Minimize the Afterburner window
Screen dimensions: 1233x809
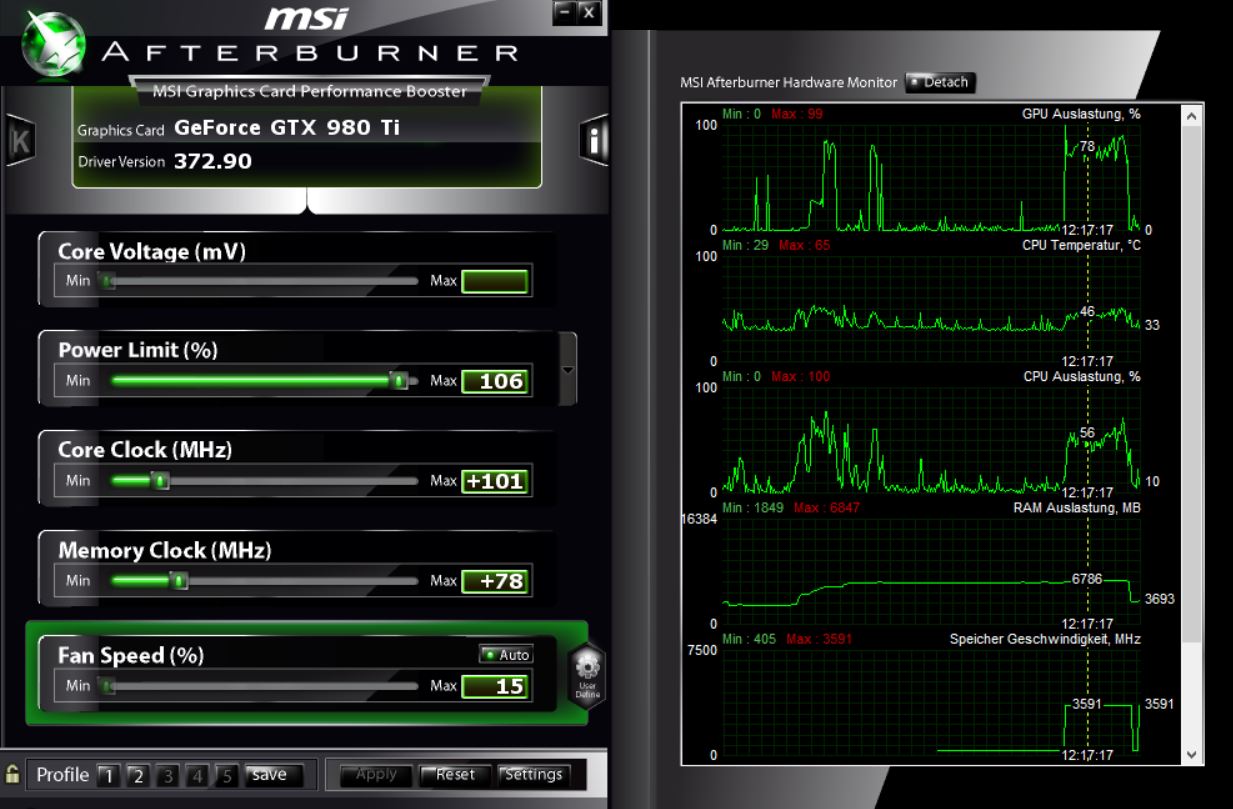pos(564,12)
